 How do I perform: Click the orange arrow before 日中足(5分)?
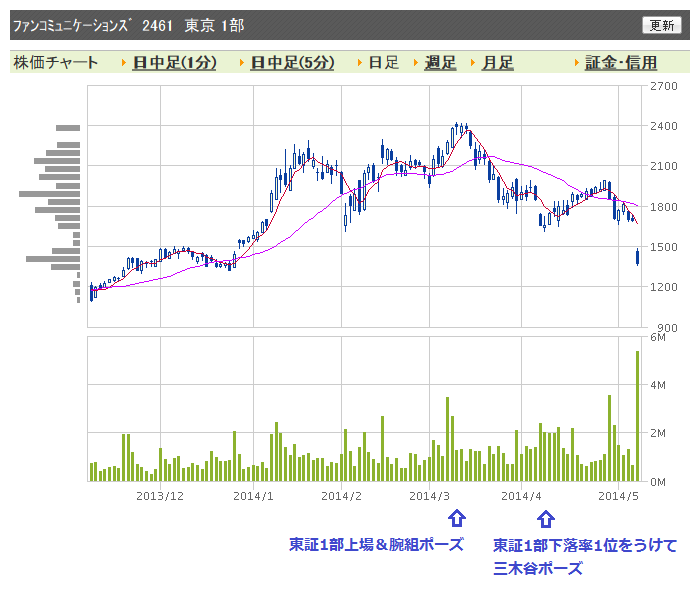point(242,63)
